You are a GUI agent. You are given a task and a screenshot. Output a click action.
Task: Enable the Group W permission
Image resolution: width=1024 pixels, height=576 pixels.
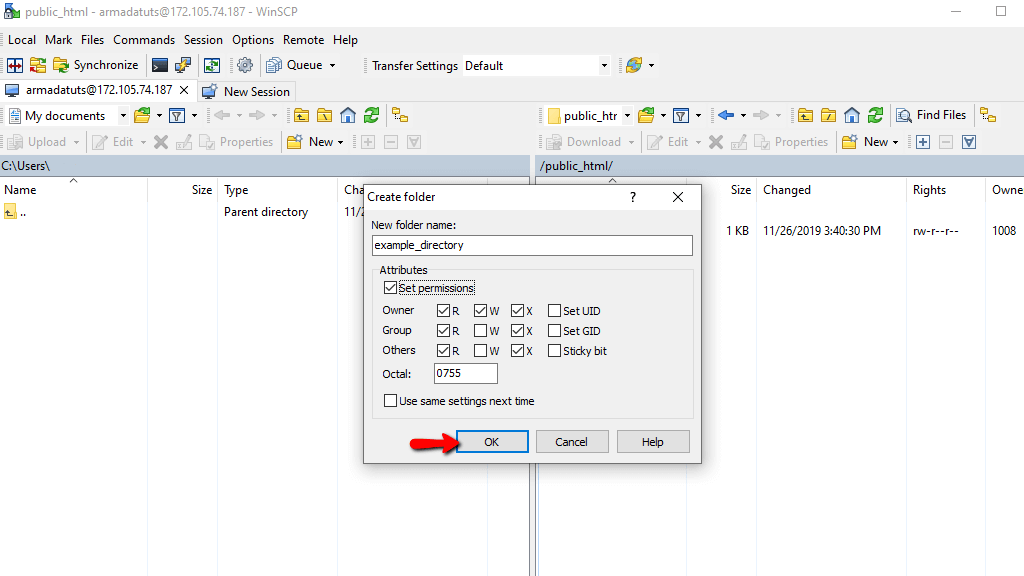point(481,331)
